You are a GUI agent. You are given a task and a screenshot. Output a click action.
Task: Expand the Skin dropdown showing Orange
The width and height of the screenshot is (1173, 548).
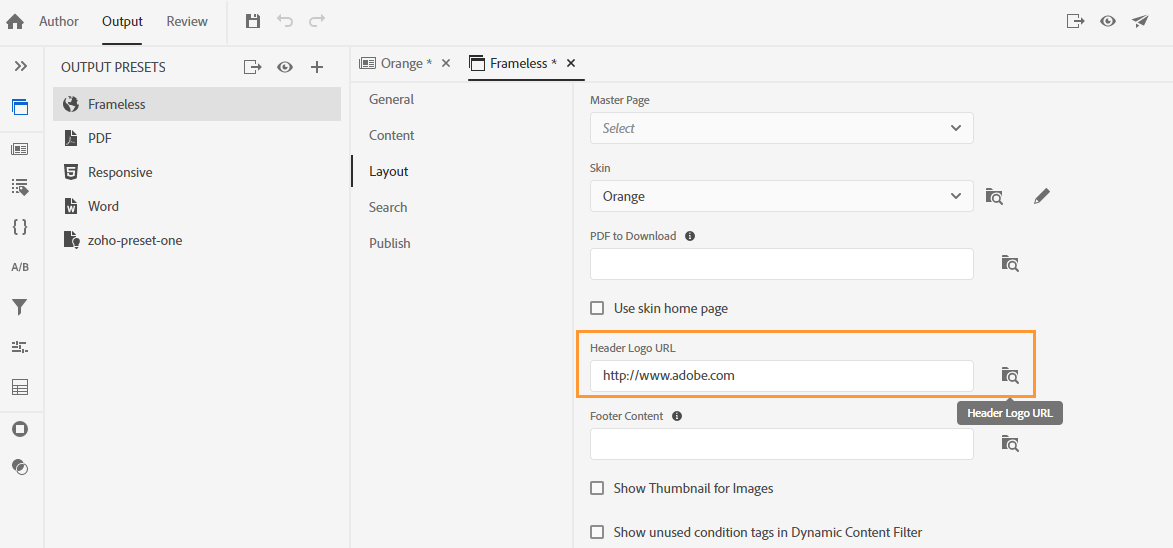pyautogui.click(x=781, y=196)
